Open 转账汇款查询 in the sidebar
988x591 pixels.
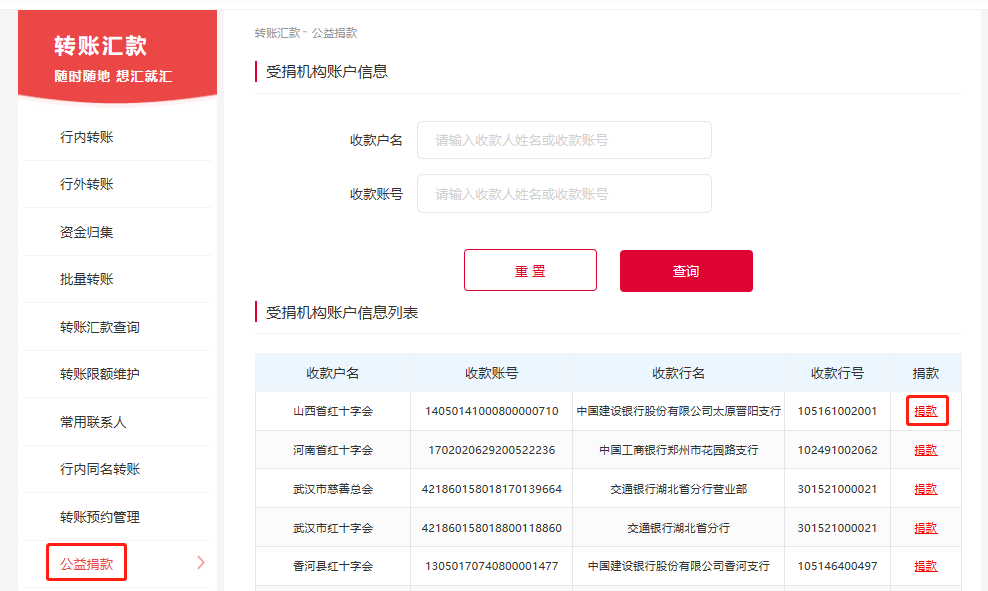click(95, 326)
